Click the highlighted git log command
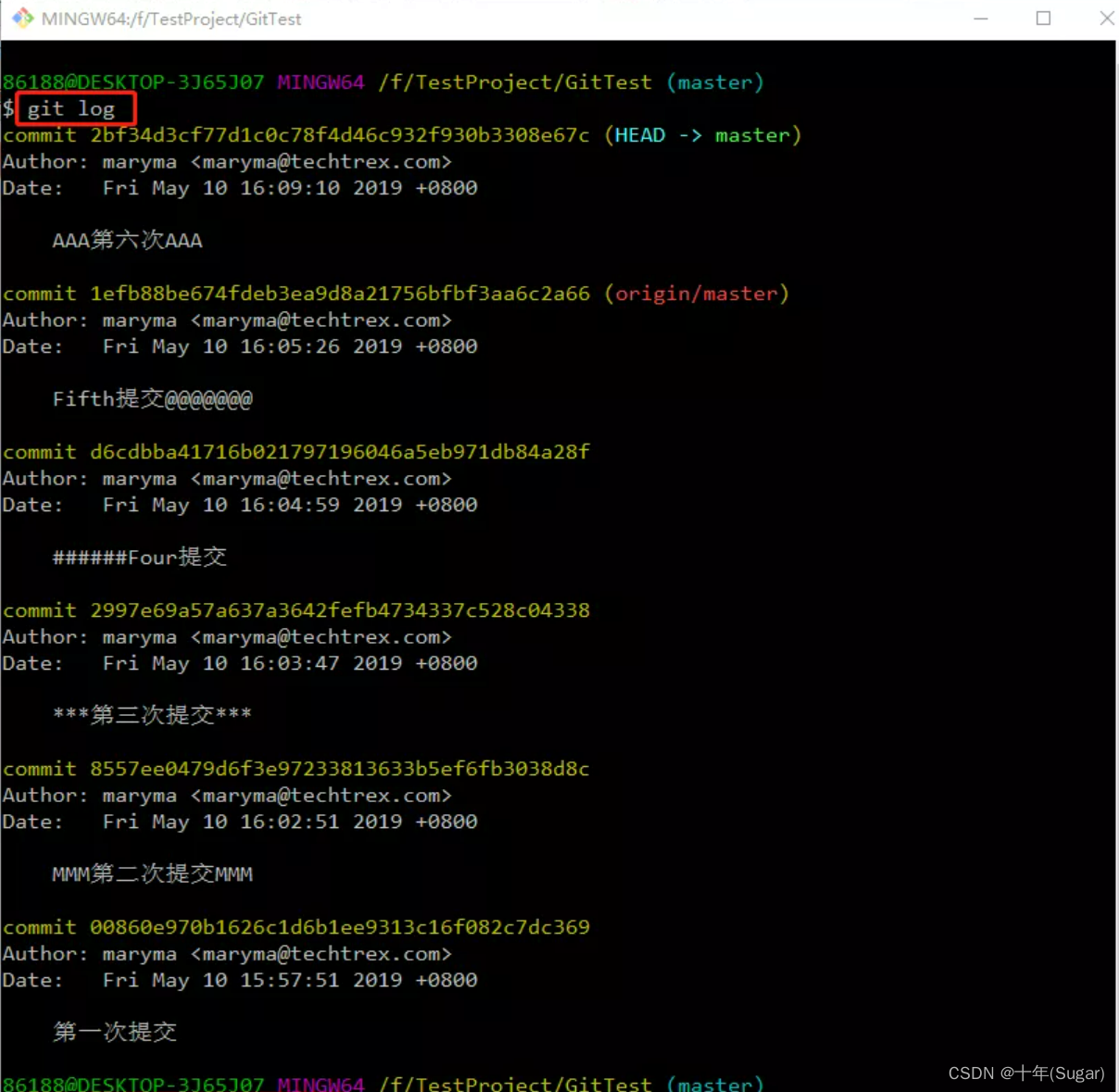This screenshot has width=1119, height=1092. coord(76,108)
